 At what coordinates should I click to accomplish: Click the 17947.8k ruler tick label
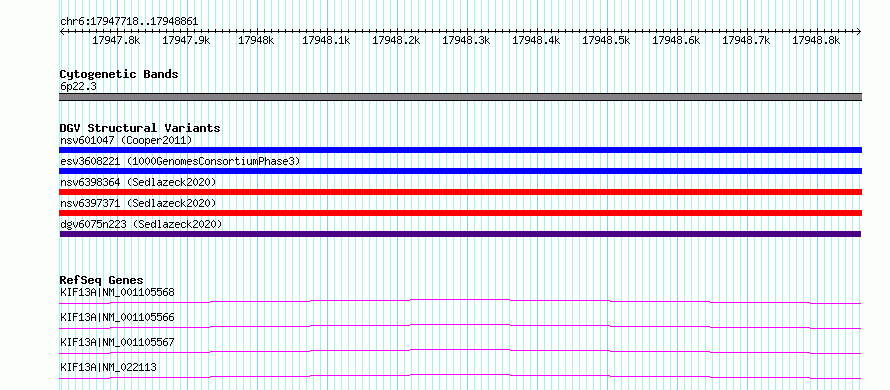click(116, 40)
